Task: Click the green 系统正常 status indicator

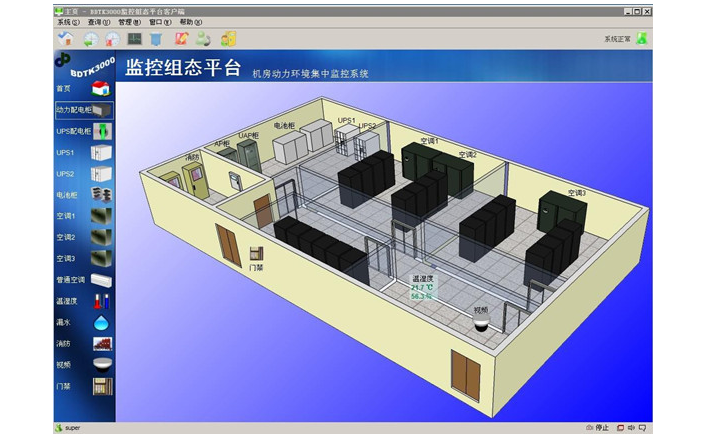Action: pyautogui.click(x=641, y=38)
